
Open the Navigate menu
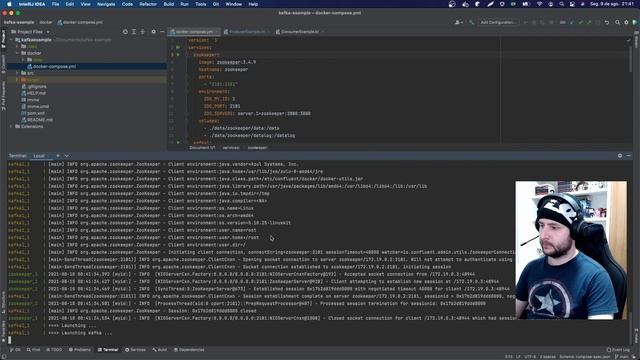click(106, 4)
